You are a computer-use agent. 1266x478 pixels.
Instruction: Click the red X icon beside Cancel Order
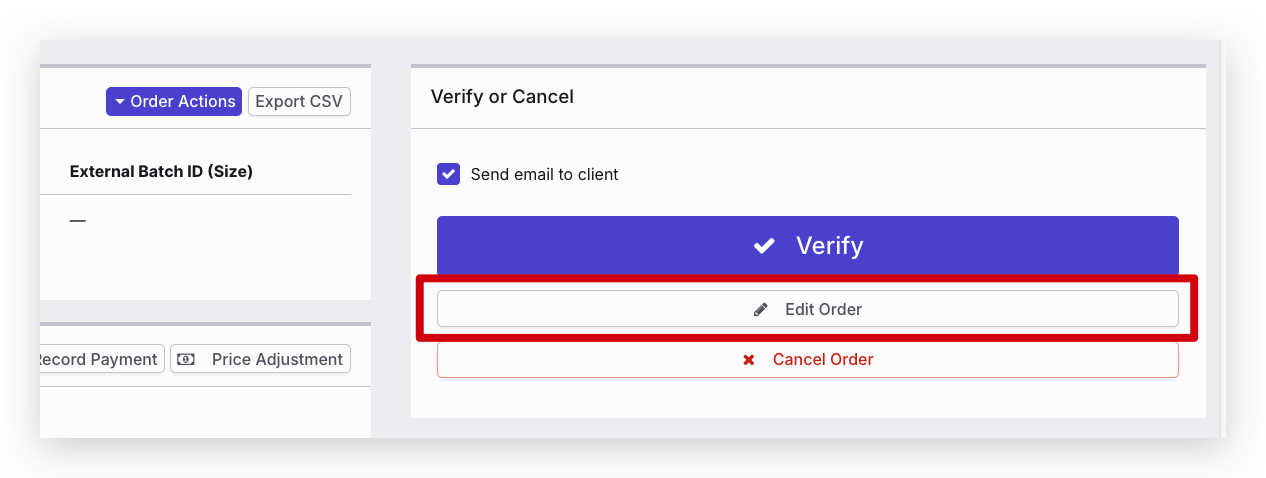(748, 360)
